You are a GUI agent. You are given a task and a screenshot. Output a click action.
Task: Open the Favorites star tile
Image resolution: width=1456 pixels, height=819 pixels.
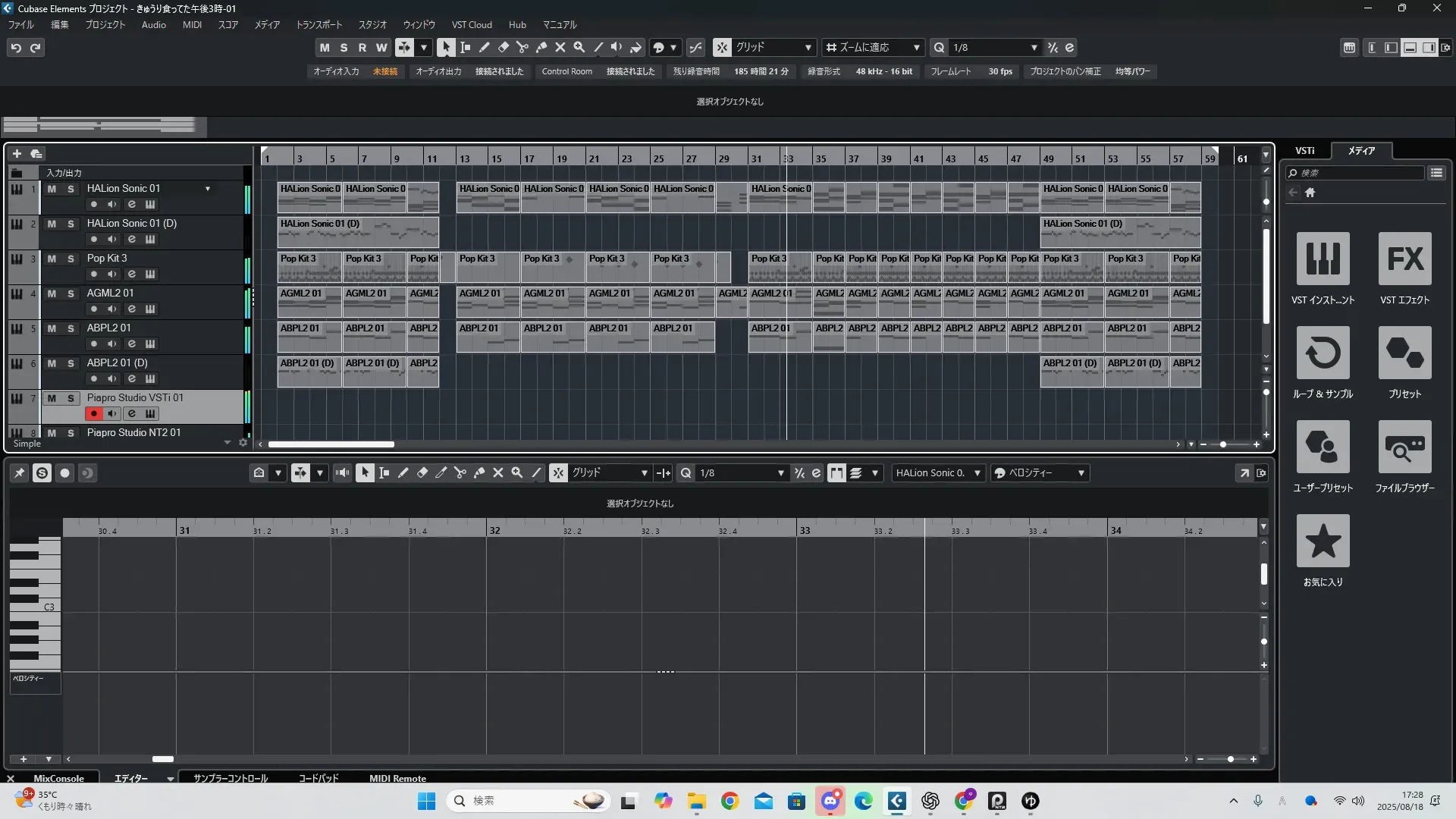[x=1323, y=541]
